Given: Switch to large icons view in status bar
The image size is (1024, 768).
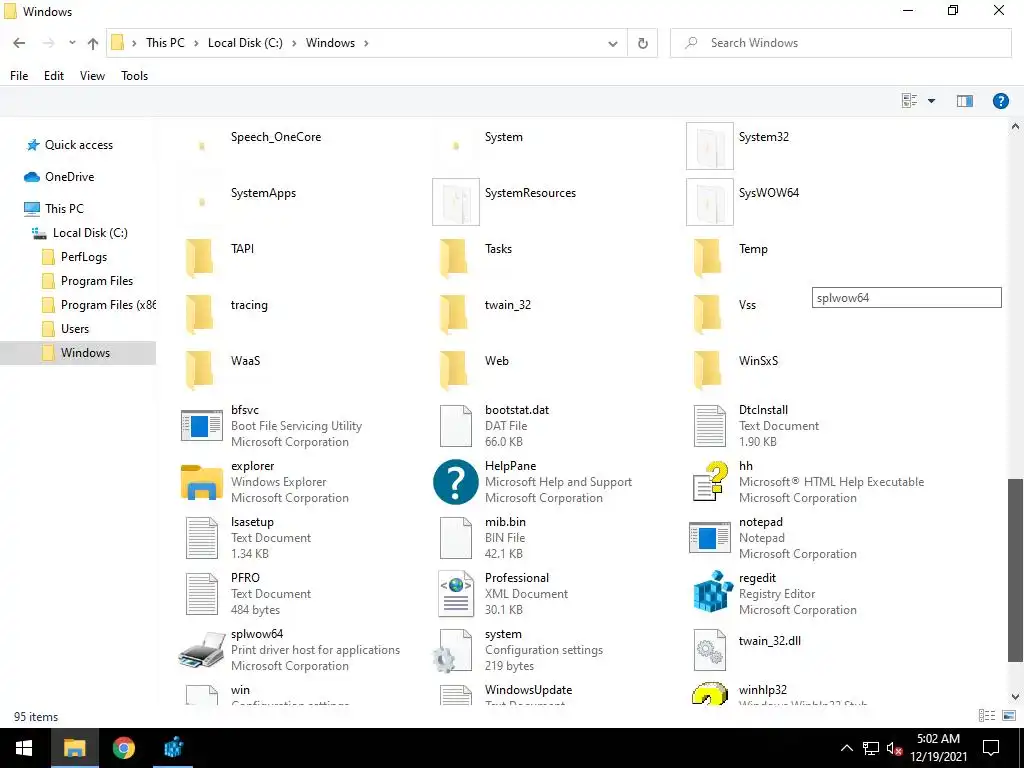Looking at the screenshot, I should [x=1008, y=716].
